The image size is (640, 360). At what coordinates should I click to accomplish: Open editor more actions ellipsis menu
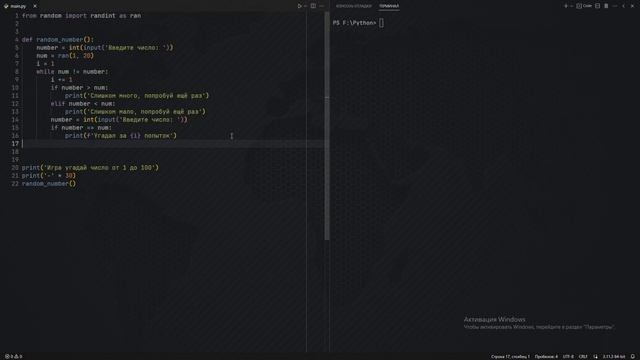(x=322, y=6)
